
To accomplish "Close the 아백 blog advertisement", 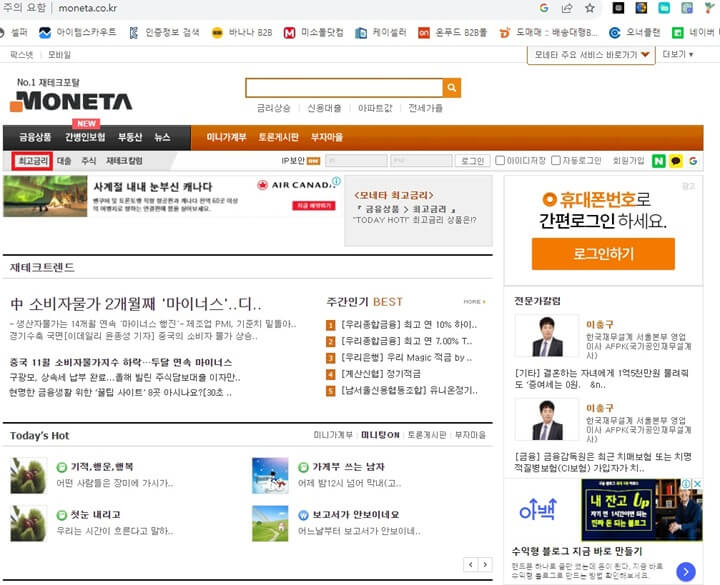I will click(697, 484).
